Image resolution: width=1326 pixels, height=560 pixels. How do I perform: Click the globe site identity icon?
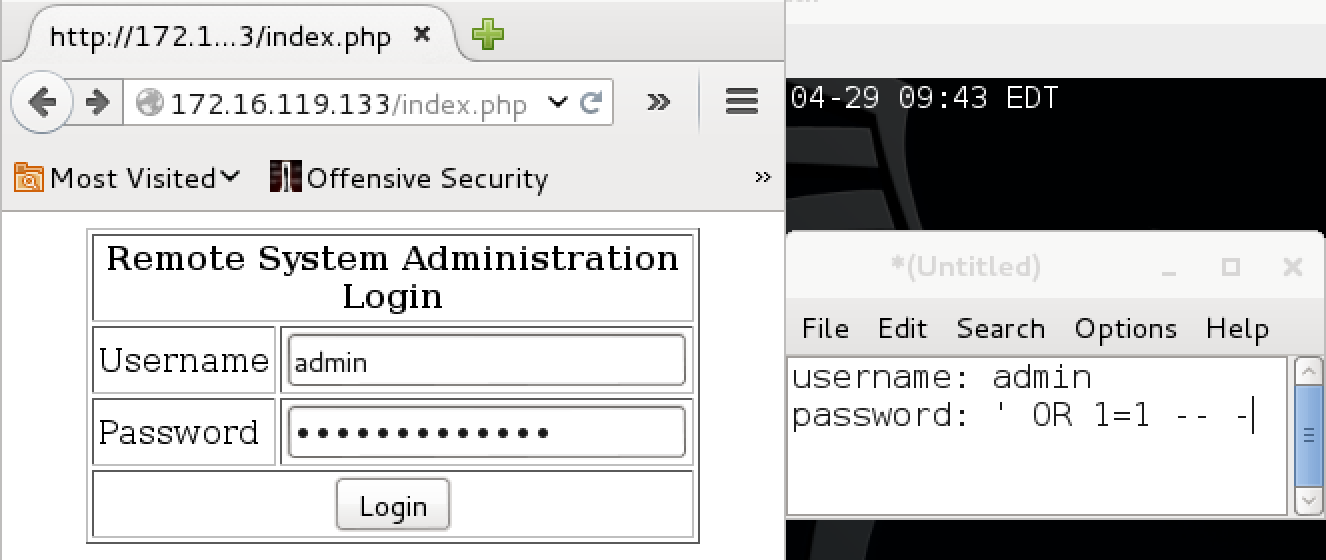point(150,103)
